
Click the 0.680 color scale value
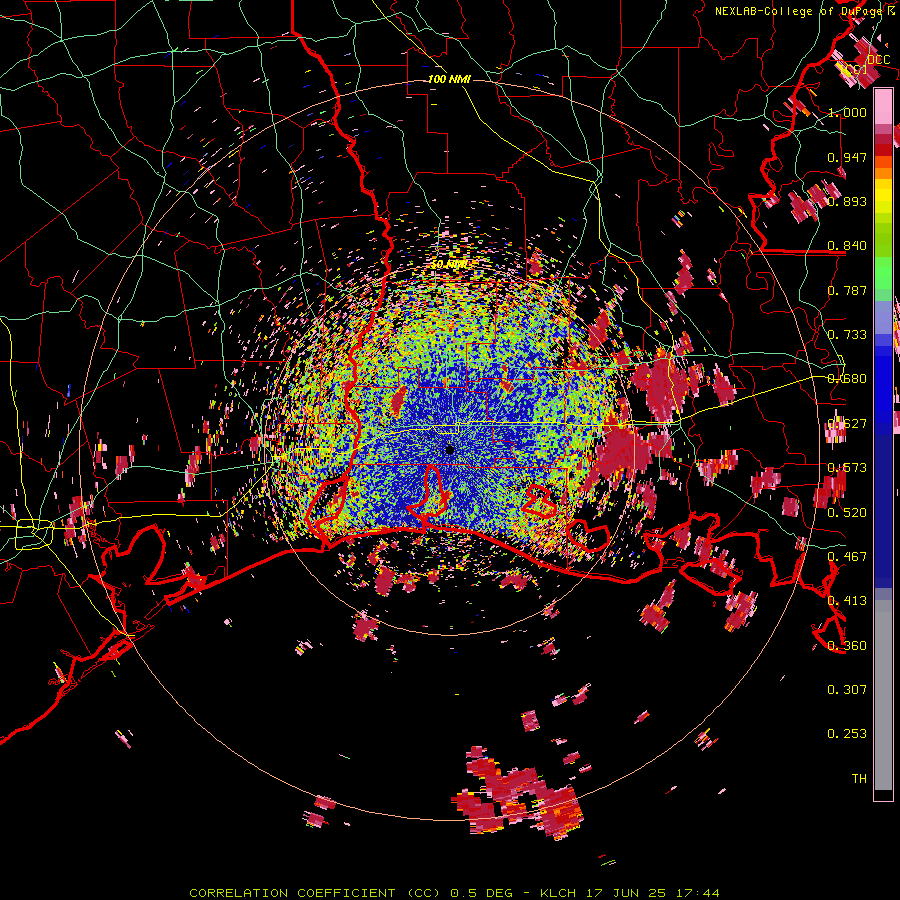coord(847,379)
